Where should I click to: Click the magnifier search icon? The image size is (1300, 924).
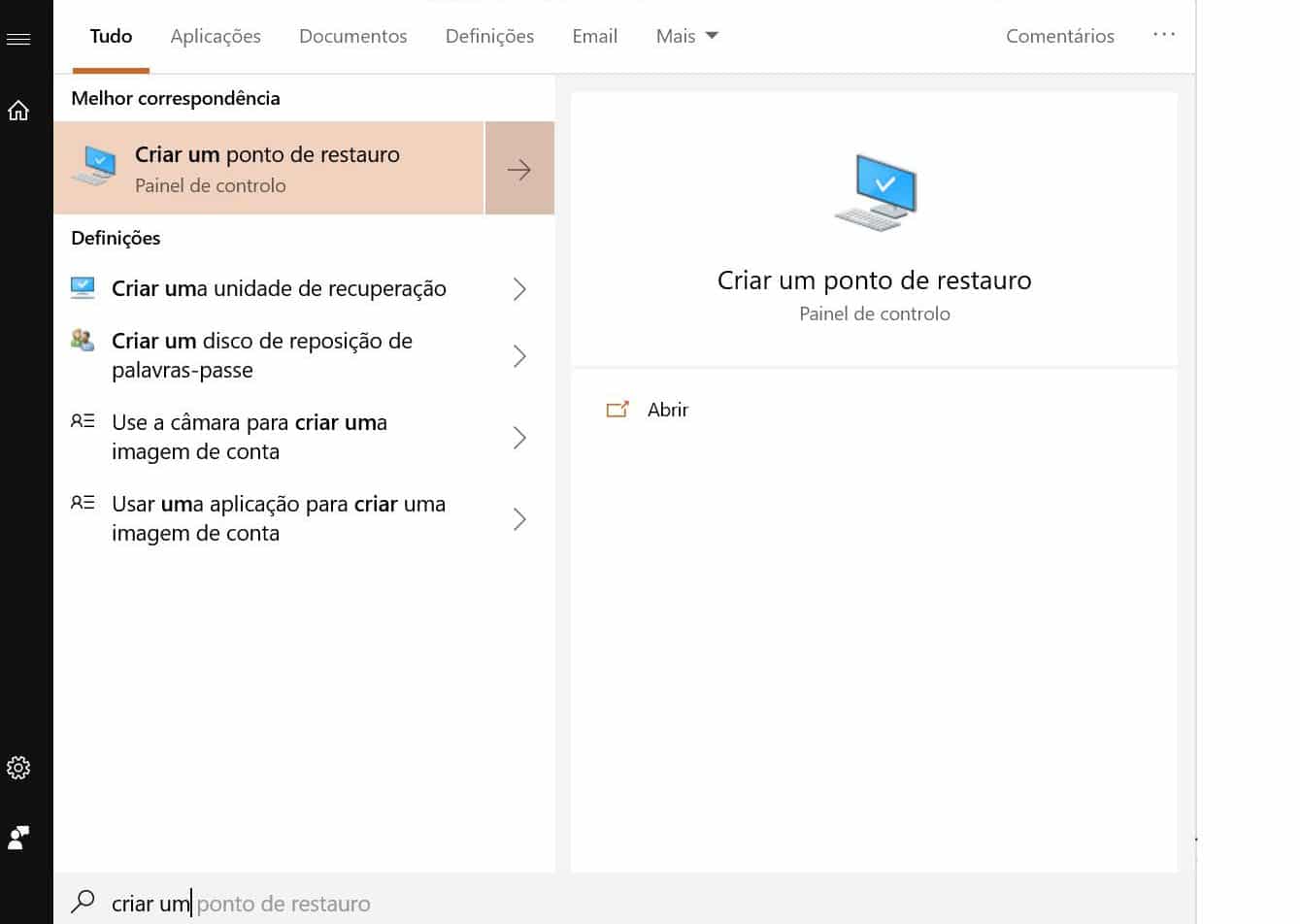pos(83,903)
